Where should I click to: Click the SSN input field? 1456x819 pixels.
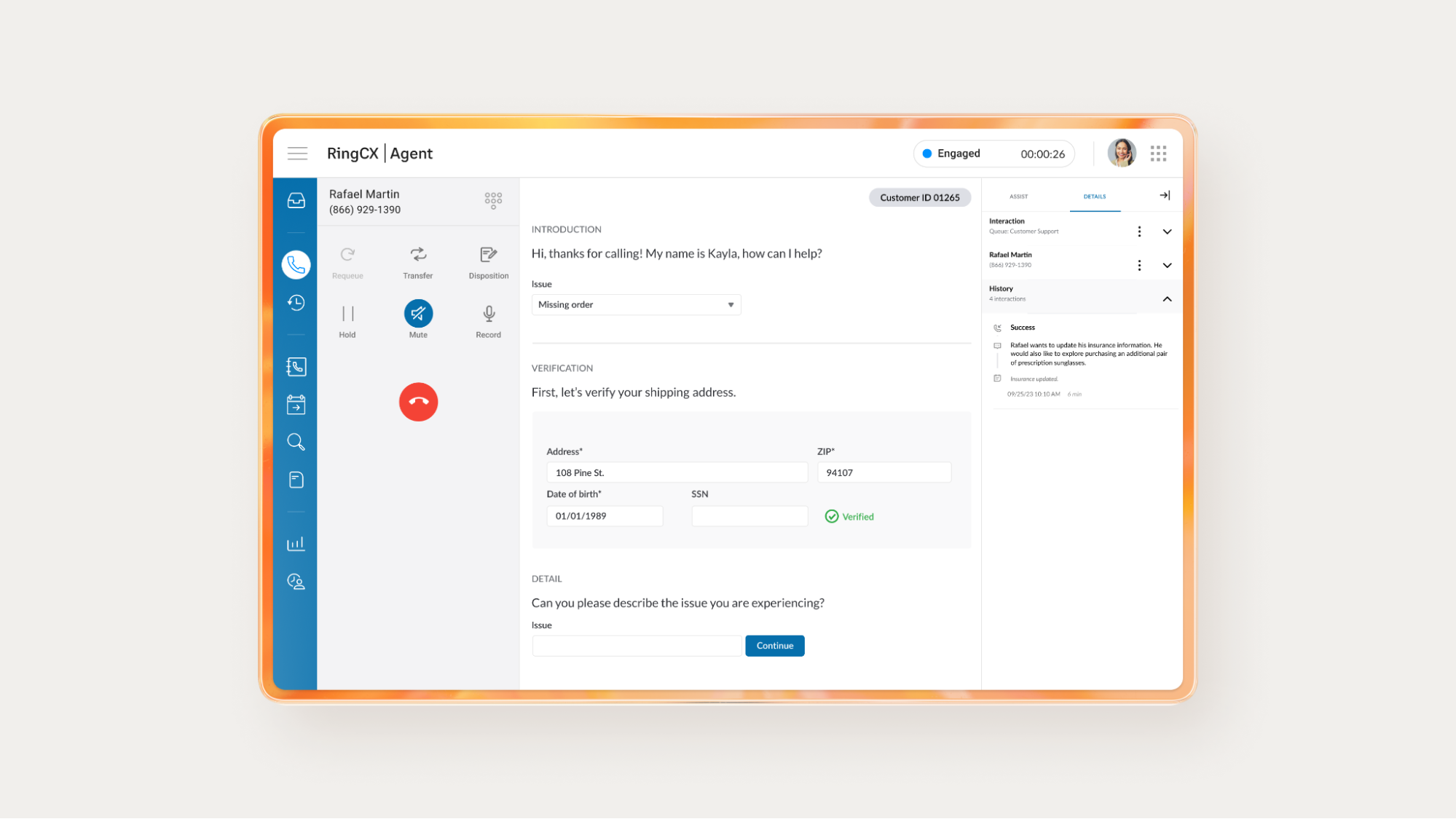coord(749,516)
